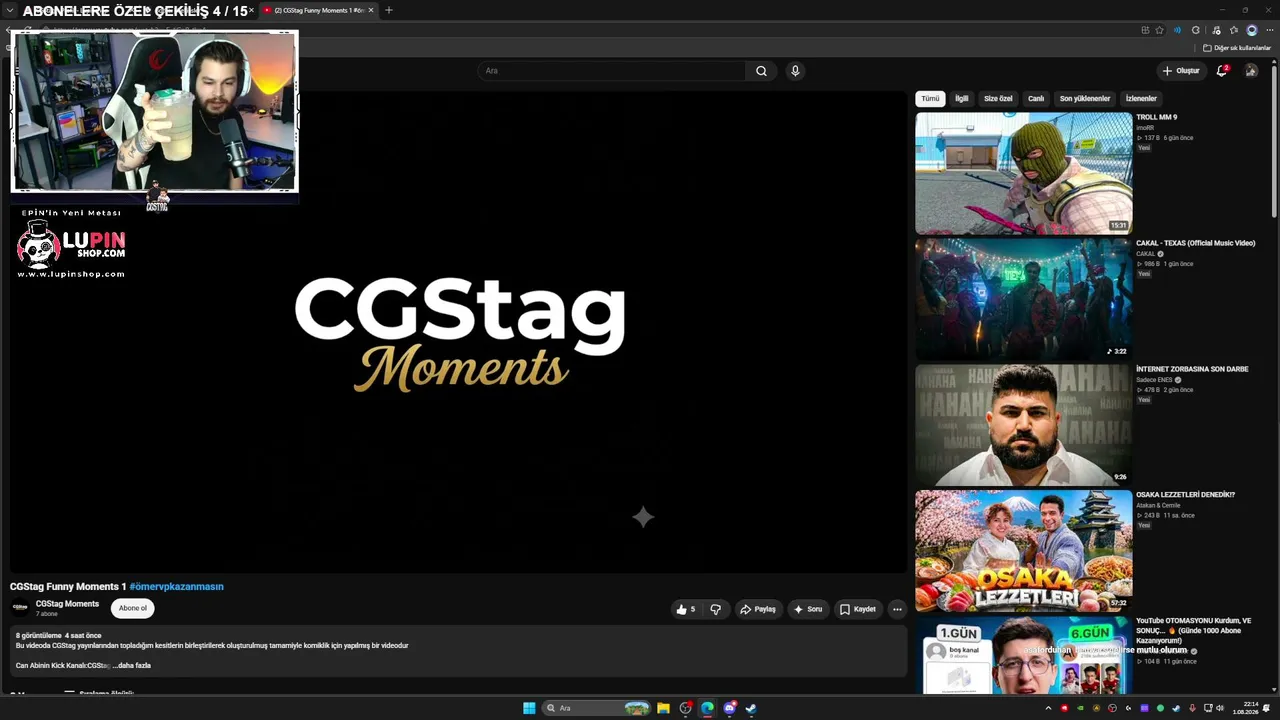Click the 'İNTERNET ZORBASINA SON DARBE' title
1280x720 pixels.
(x=1192, y=369)
